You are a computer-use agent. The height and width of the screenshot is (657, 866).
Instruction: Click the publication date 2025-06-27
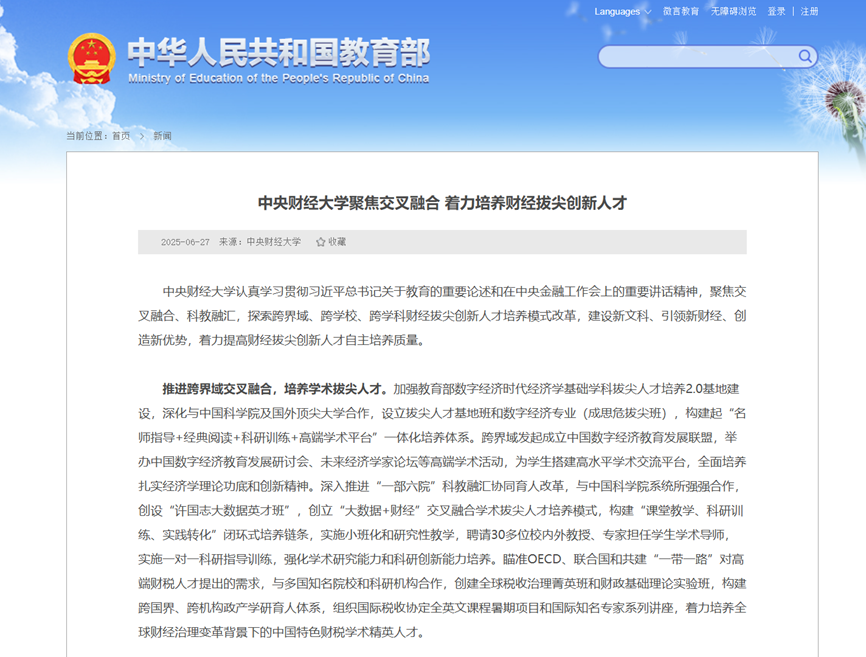coord(185,242)
